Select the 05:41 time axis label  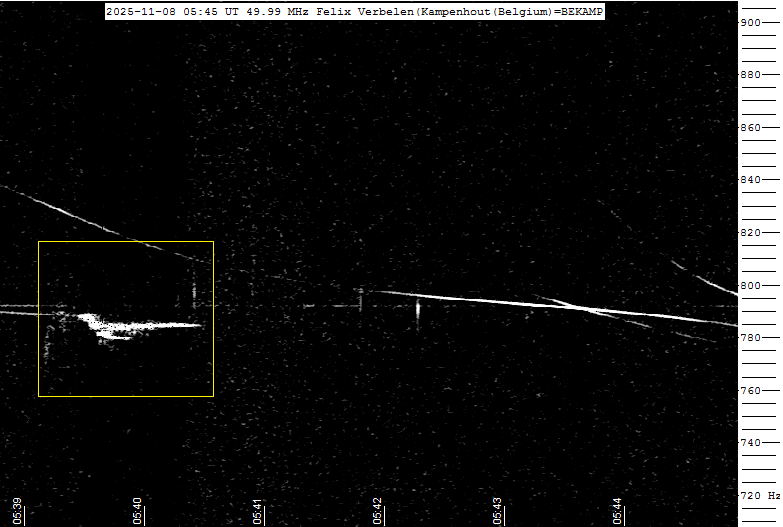pyautogui.click(x=258, y=510)
